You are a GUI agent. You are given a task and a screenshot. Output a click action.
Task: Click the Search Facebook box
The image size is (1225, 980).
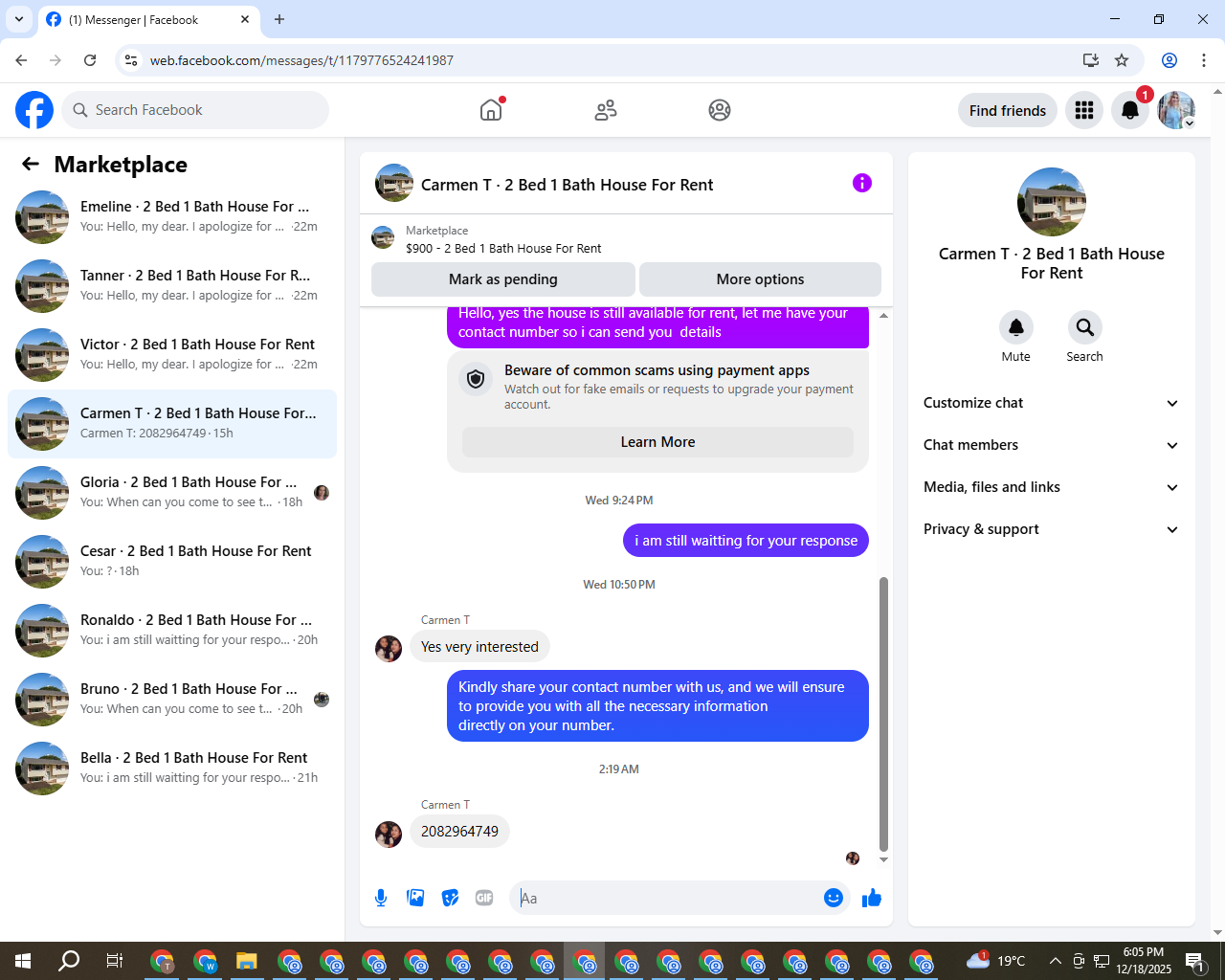pos(195,110)
